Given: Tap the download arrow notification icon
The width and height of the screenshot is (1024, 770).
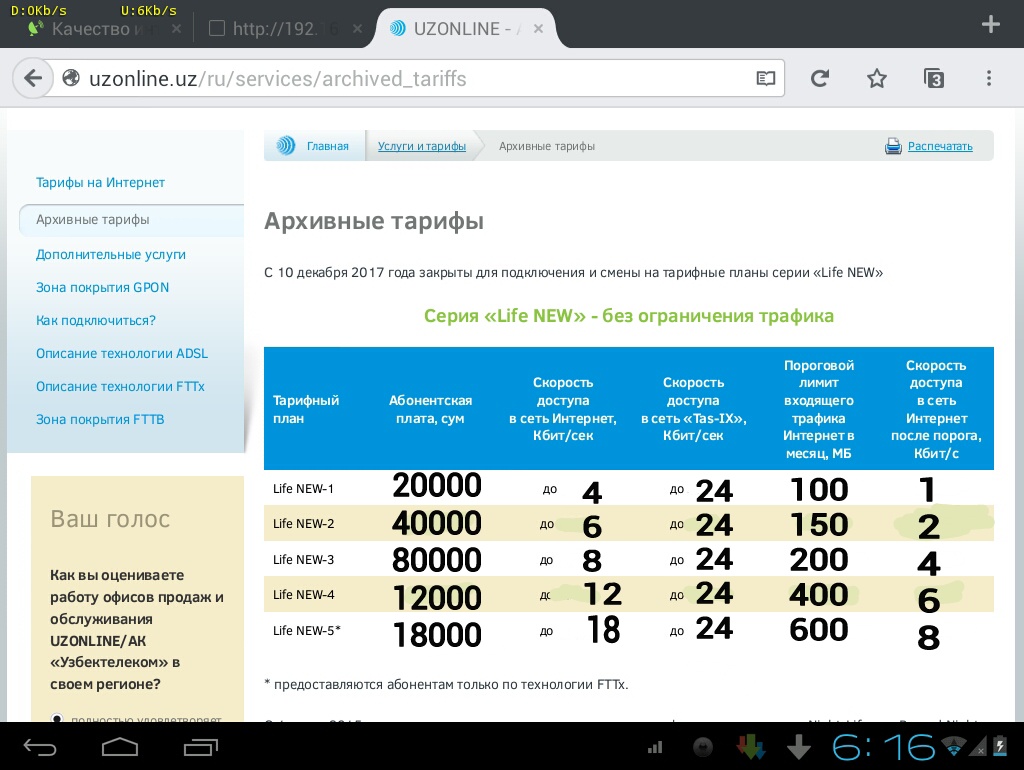Looking at the screenshot, I should (799, 747).
